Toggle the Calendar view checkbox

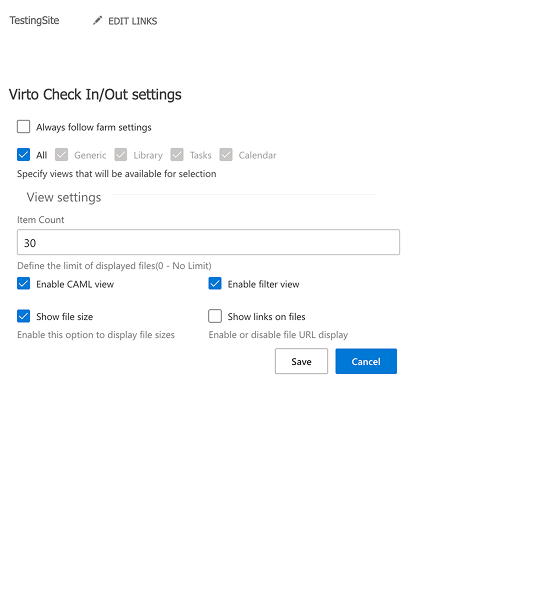click(226, 155)
